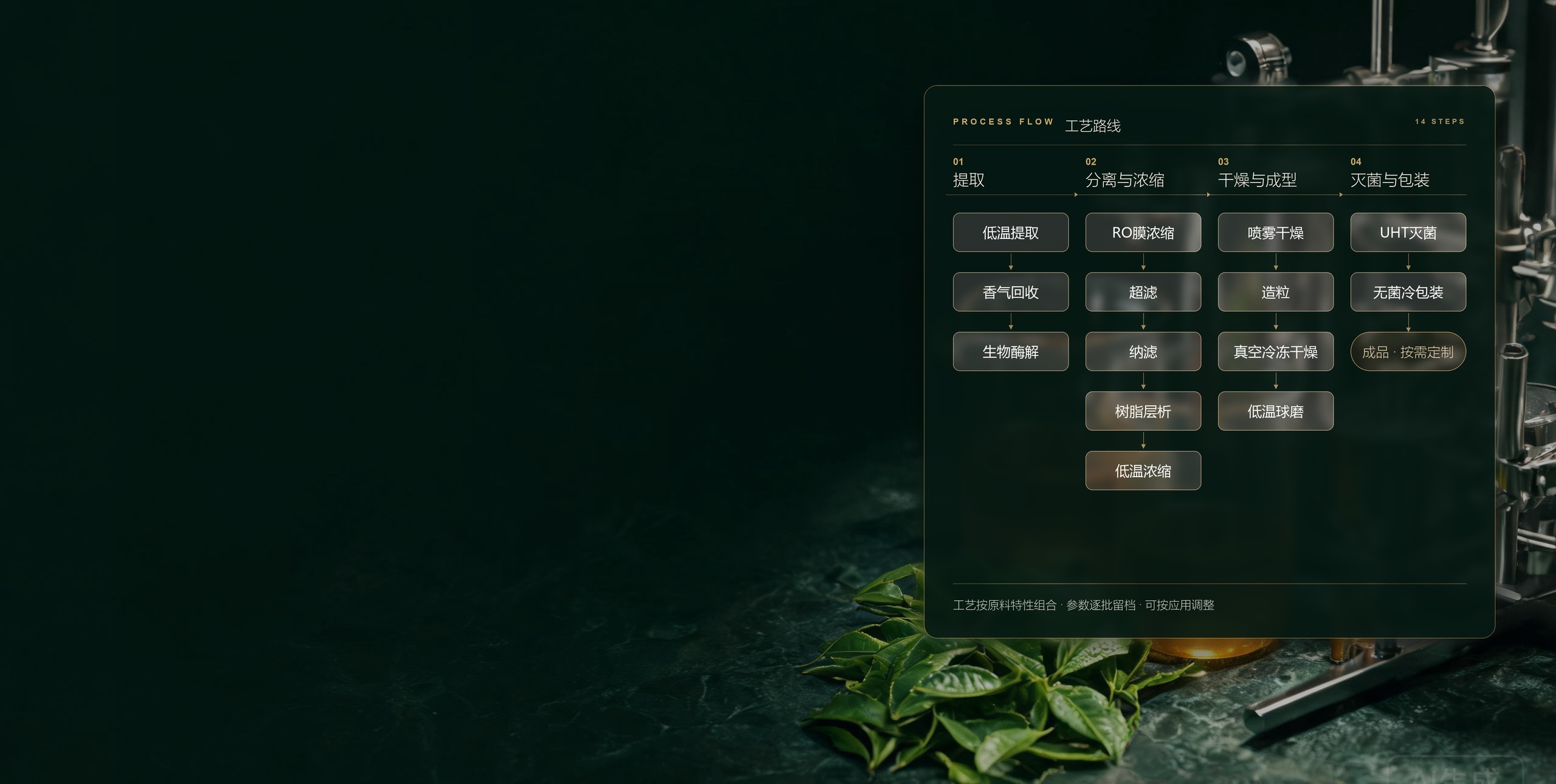Image resolution: width=1556 pixels, height=784 pixels.
Task: Select the 03 干燥与成型 stage heading
Action: (1258, 173)
